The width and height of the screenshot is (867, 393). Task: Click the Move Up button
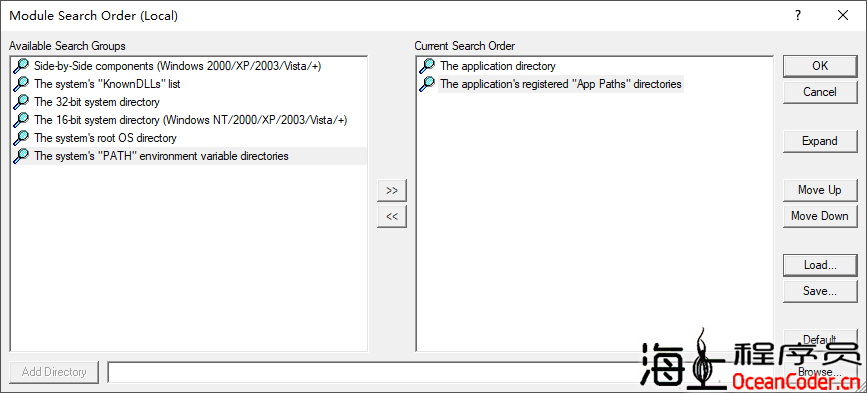[x=819, y=190]
